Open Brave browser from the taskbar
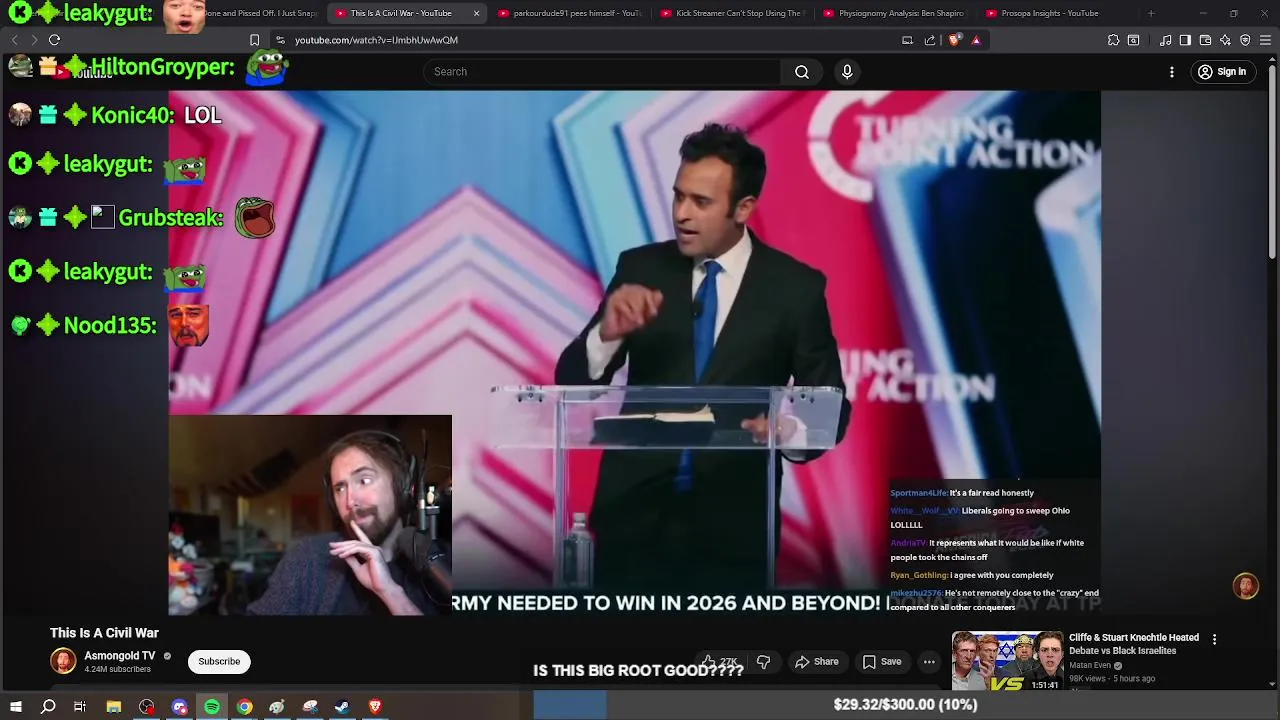Screen dimensions: 1280x720 pos(375,707)
